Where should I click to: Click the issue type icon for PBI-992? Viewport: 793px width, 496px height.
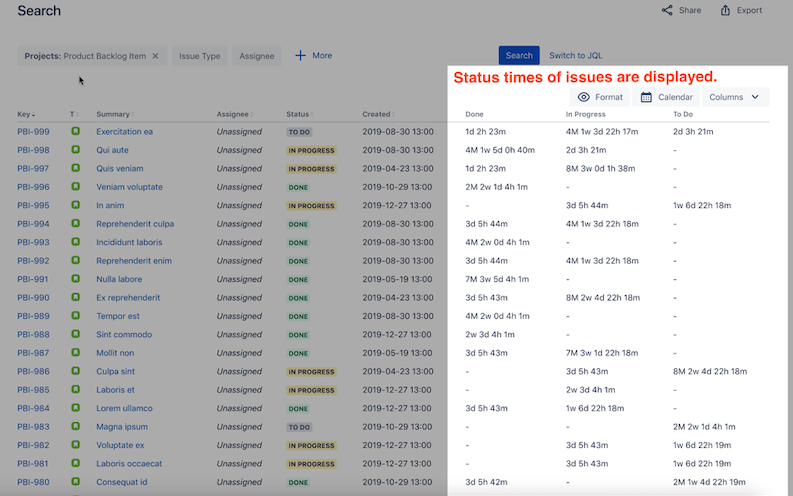(75, 260)
